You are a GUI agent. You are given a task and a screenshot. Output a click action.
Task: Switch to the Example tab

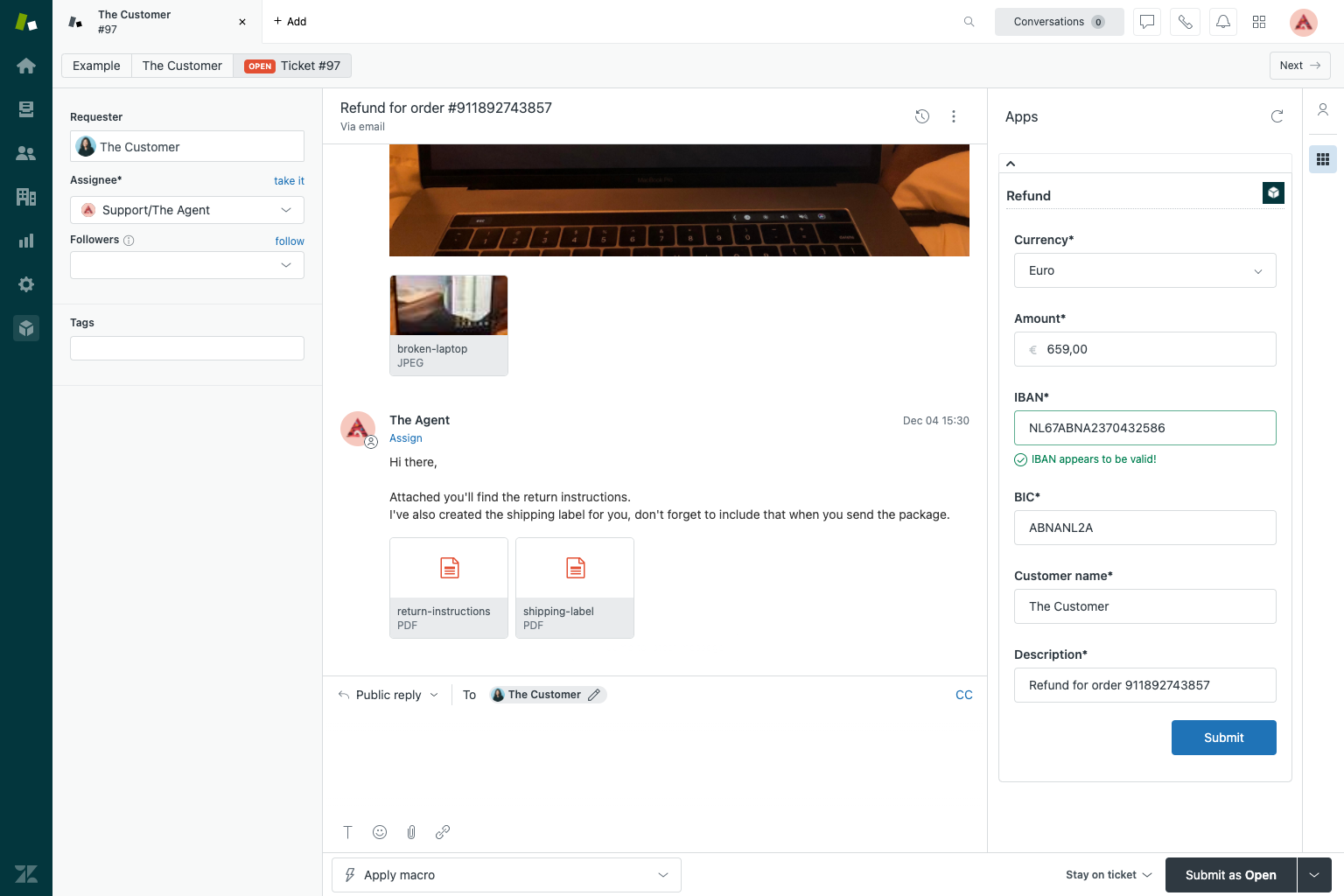coord(96,66)
